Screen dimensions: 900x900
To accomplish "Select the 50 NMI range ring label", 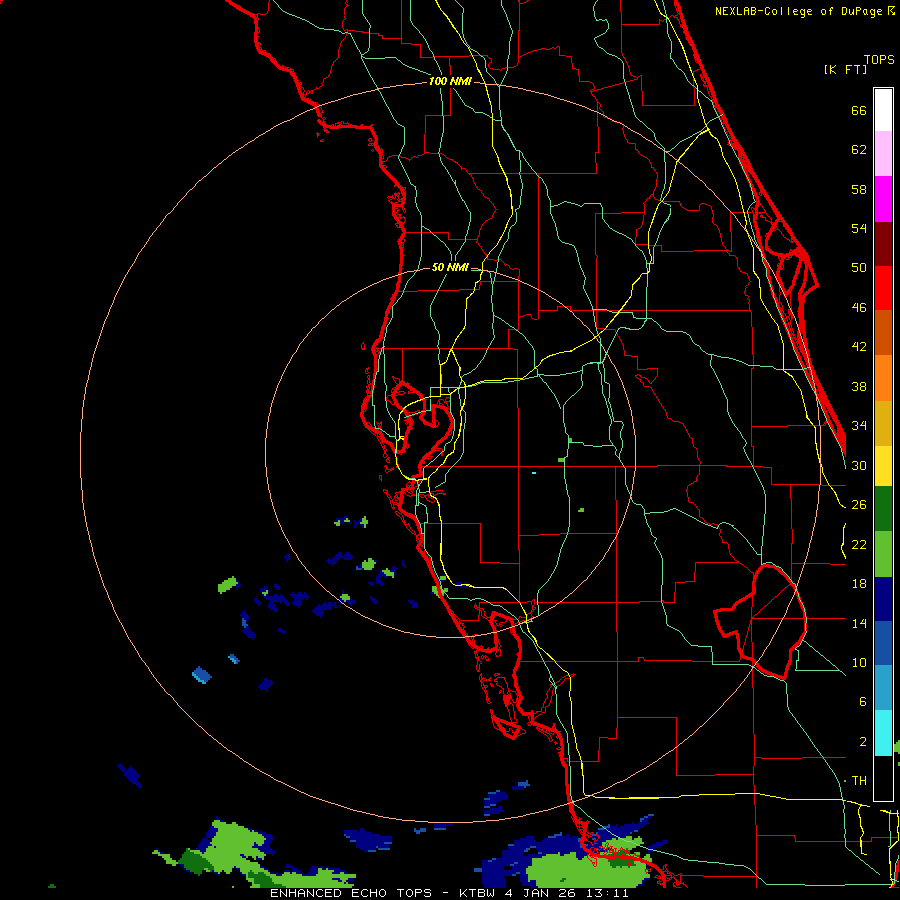I will (450, 267).
